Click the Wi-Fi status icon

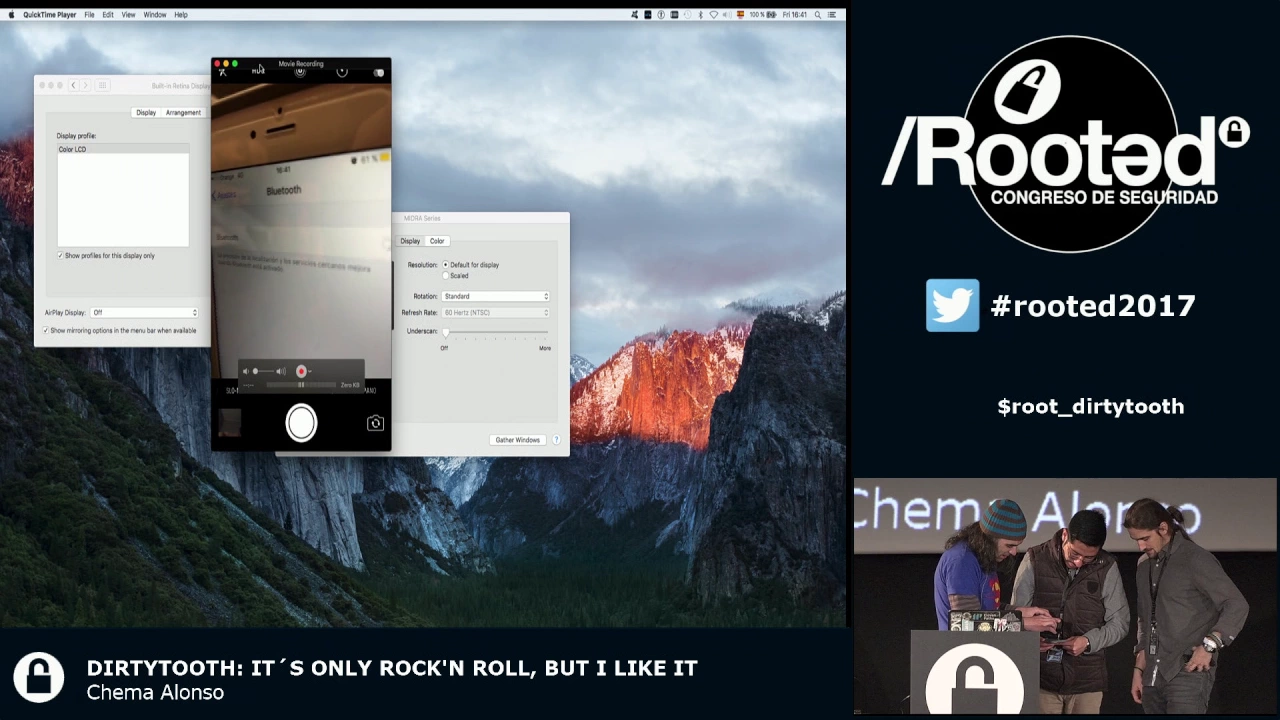[x=713, y=15]
